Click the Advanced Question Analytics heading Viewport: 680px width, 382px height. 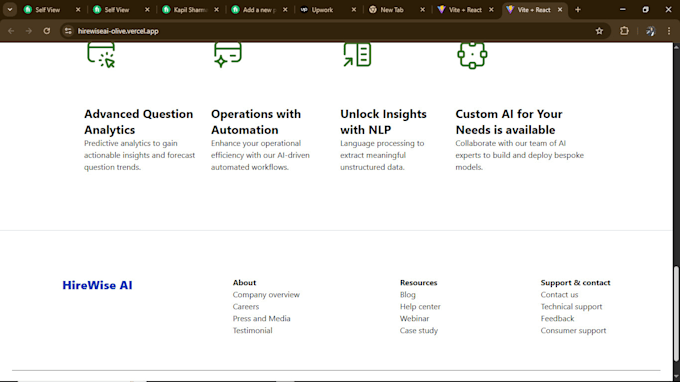[x=138, y=122]
